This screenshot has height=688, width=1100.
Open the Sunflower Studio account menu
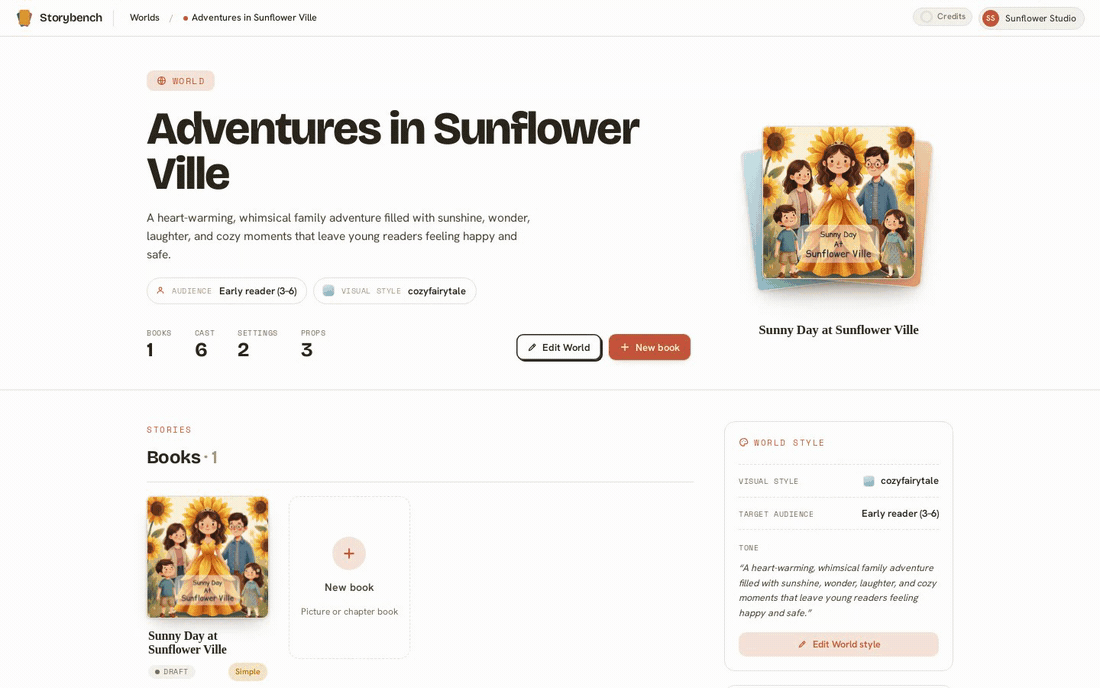[x=1031, y=18]
